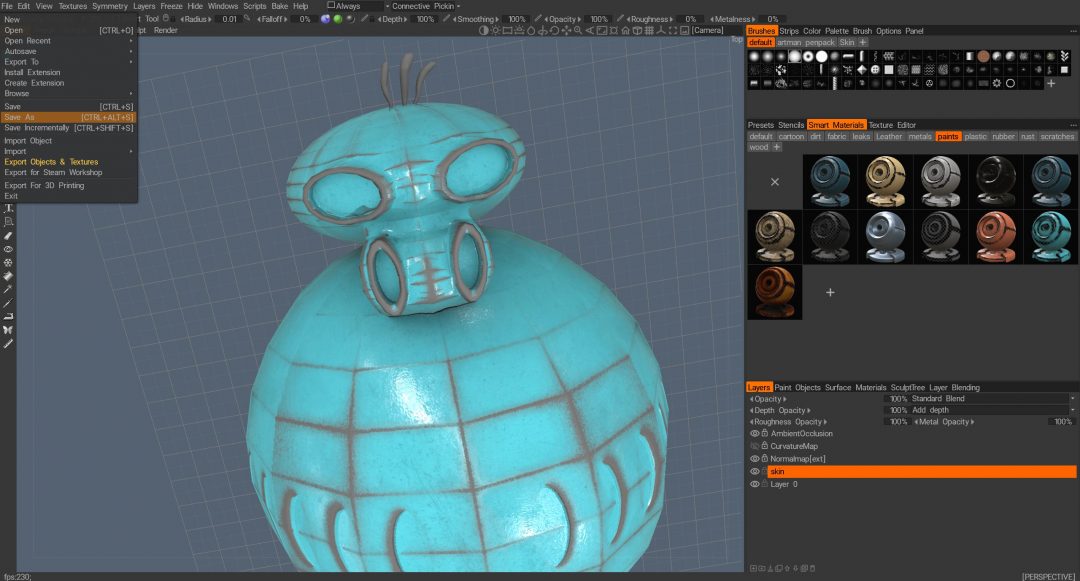Select the metals material category
1080x581 pixels.
coord(920,136)
